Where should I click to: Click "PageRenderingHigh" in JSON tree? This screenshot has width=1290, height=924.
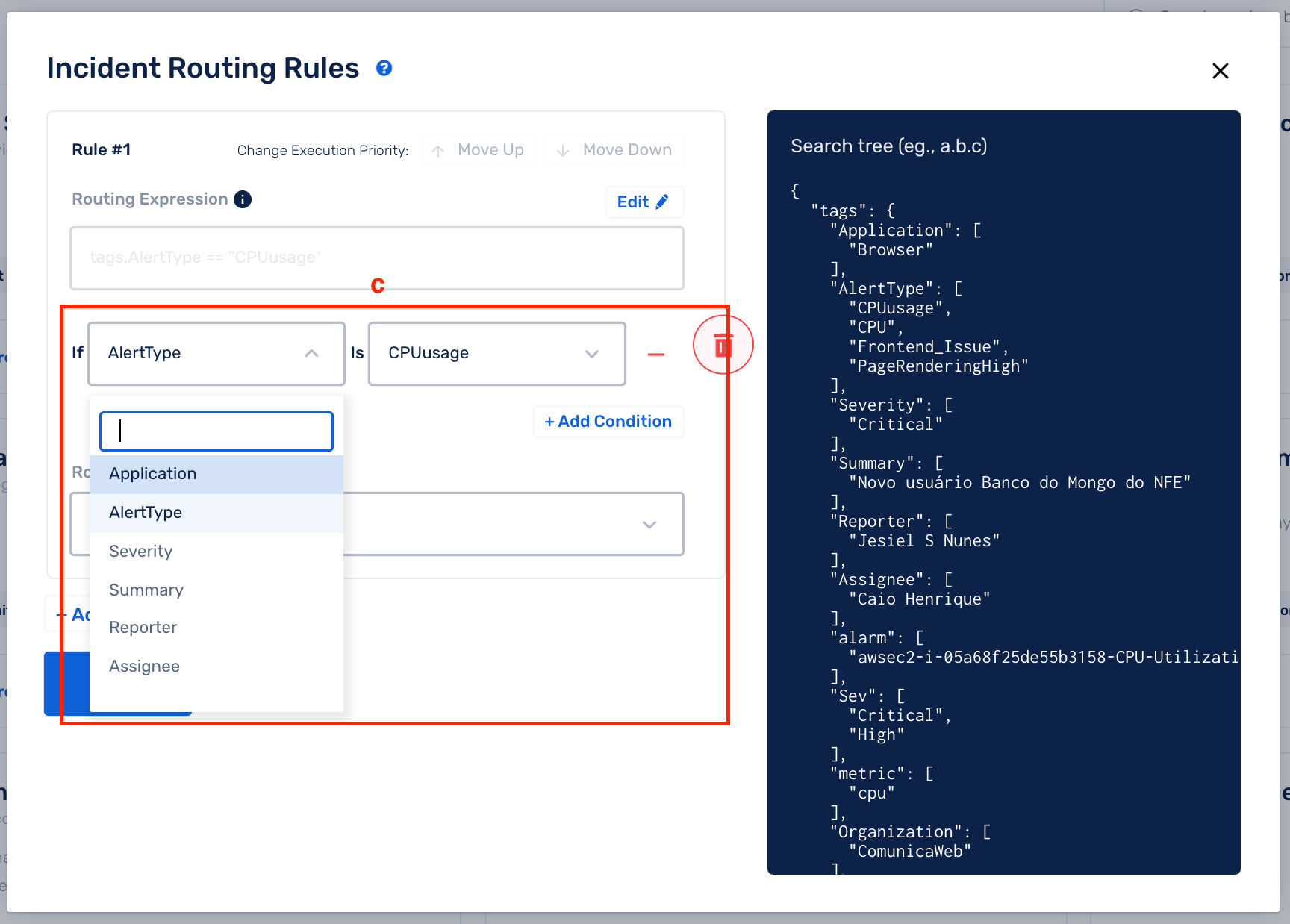point(938,366)
